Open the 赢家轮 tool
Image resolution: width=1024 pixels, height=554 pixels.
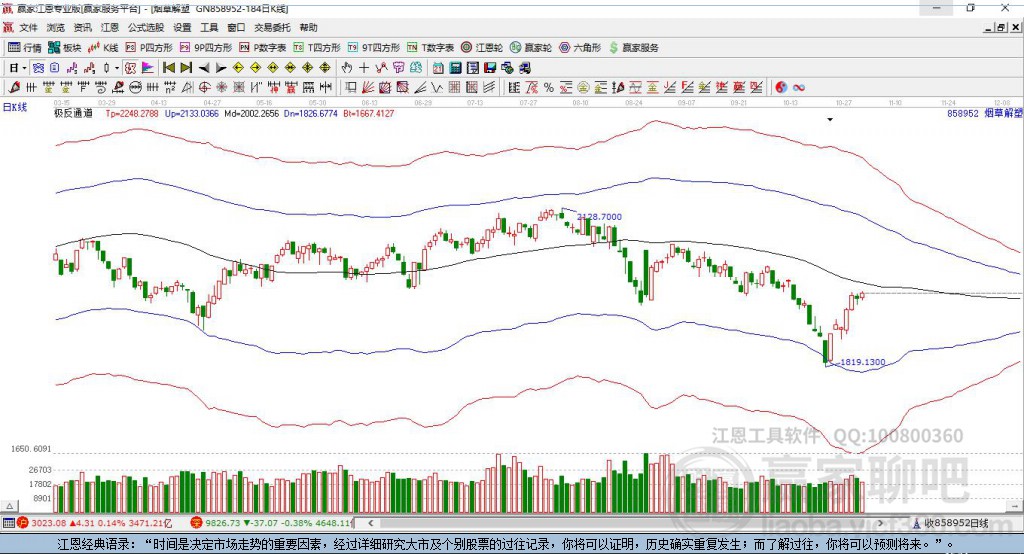pyautogui.click(x=530, y=48)
